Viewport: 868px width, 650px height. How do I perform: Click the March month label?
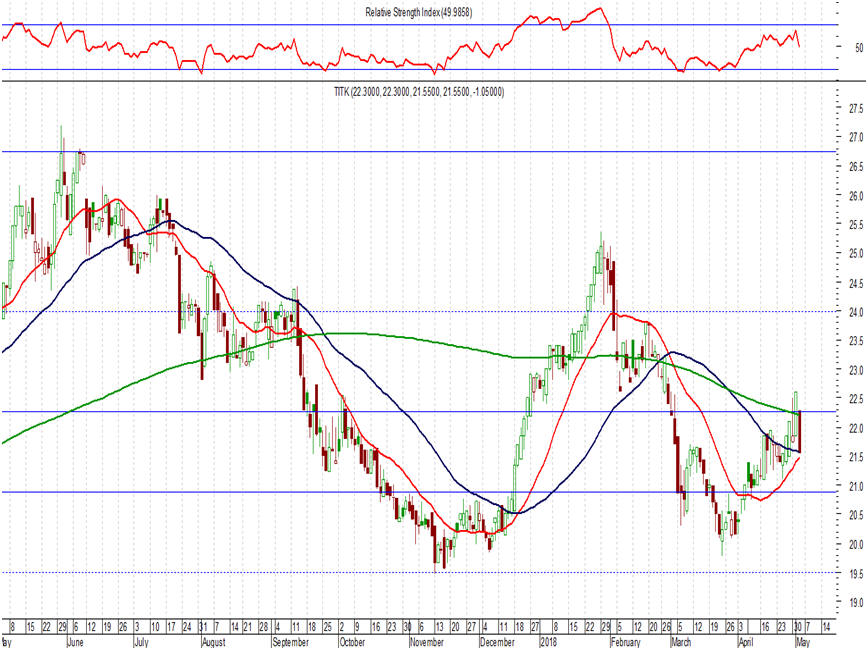point(680,642)
